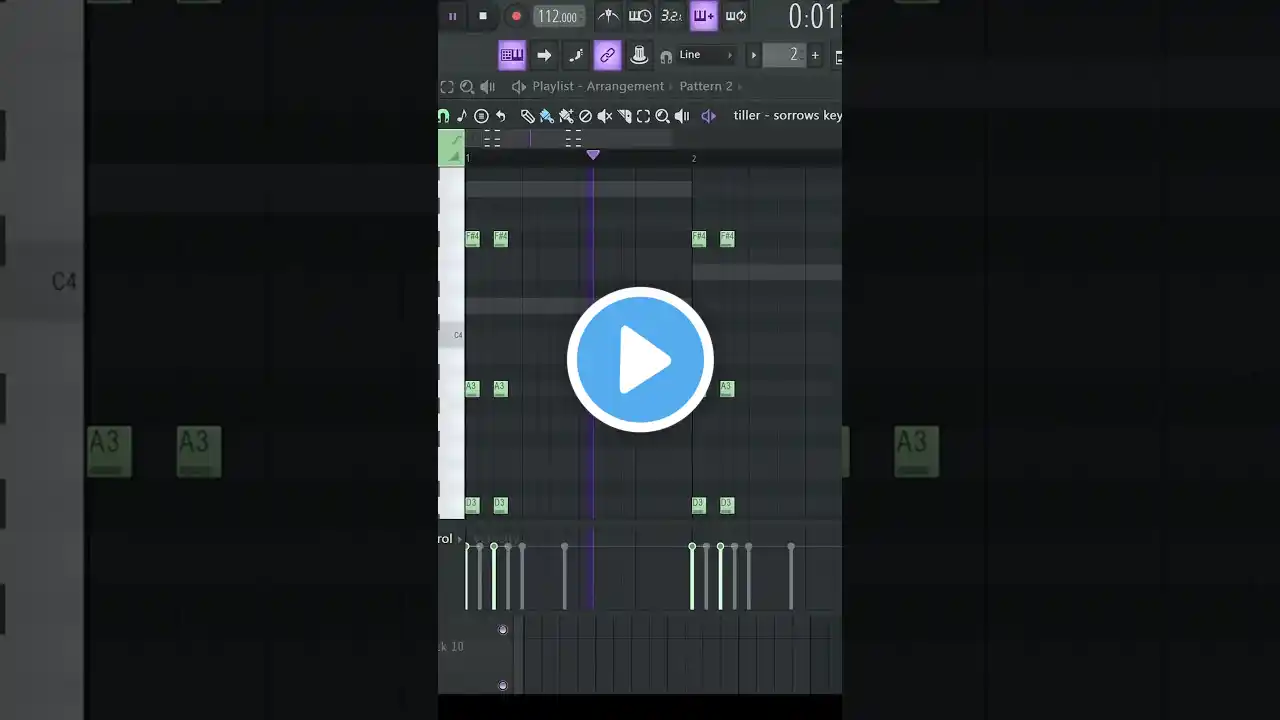Click speaker icon left of Playlist title

[x=518, y=87]
